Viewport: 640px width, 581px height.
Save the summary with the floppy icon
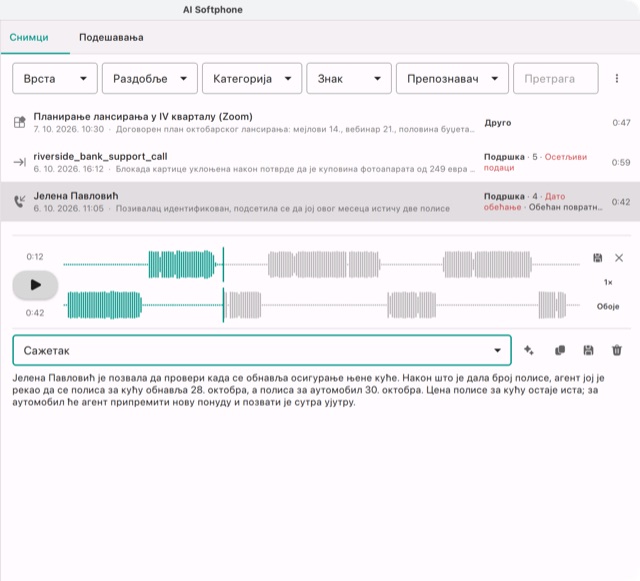[588, 350]
